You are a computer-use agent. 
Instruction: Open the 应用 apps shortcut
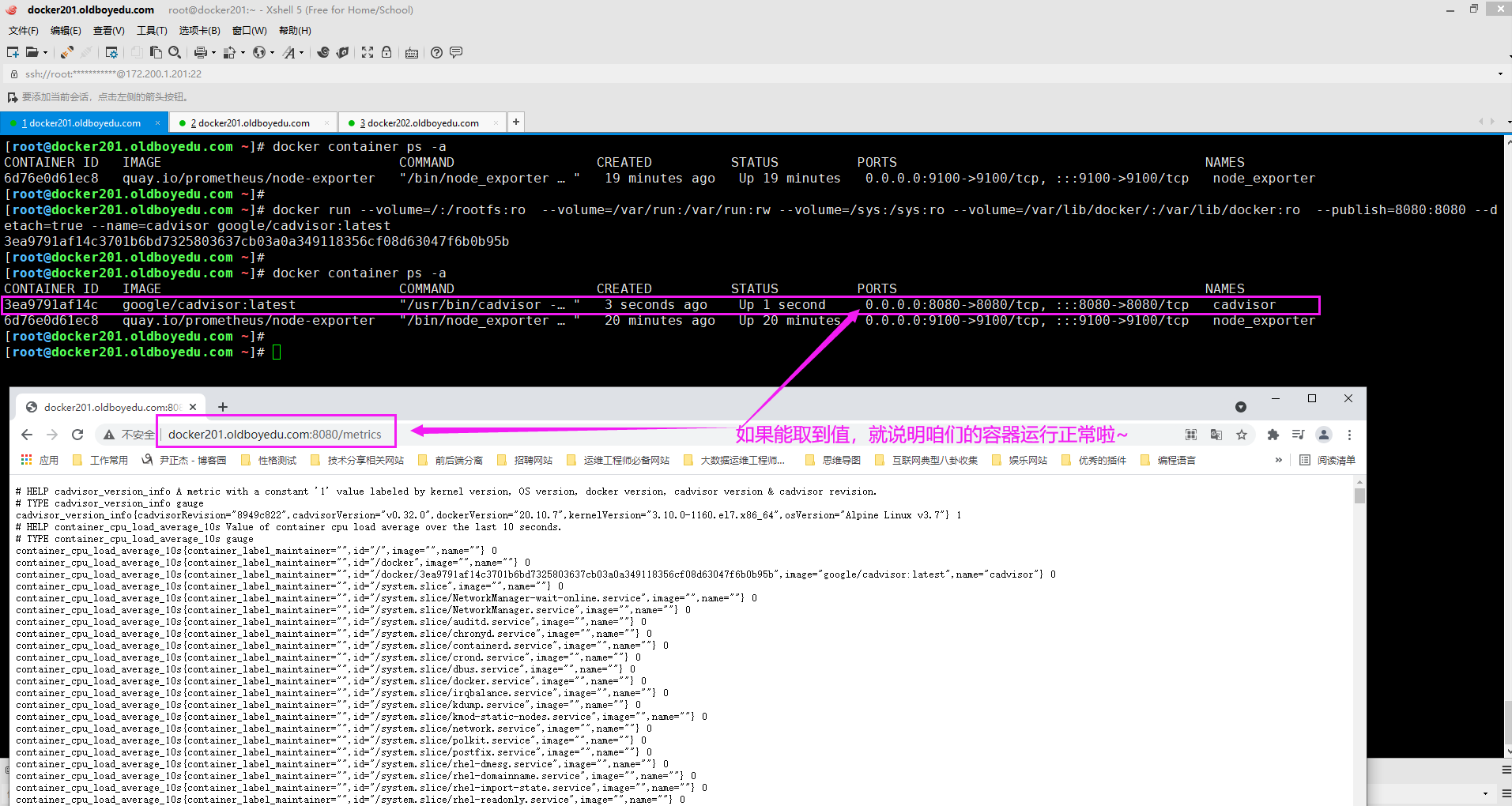[x=40, y=460]
